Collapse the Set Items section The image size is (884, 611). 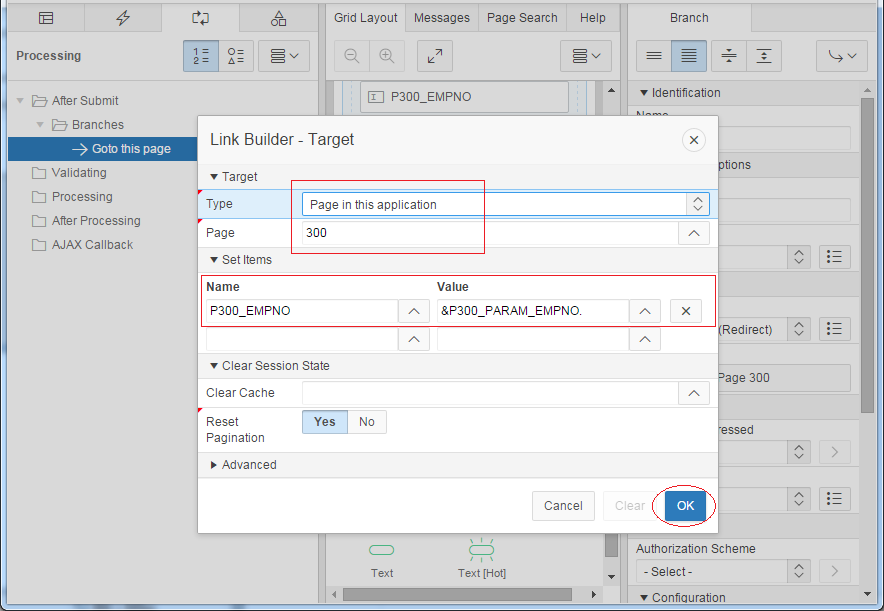pos(214,260)
